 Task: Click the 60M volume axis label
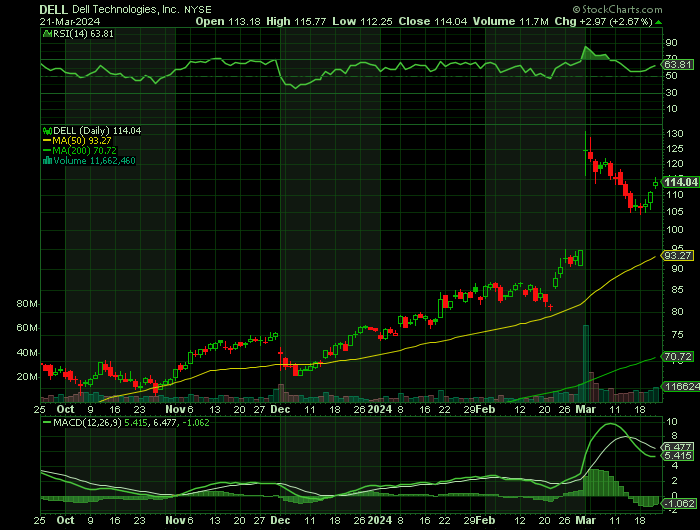pos(27,328)
